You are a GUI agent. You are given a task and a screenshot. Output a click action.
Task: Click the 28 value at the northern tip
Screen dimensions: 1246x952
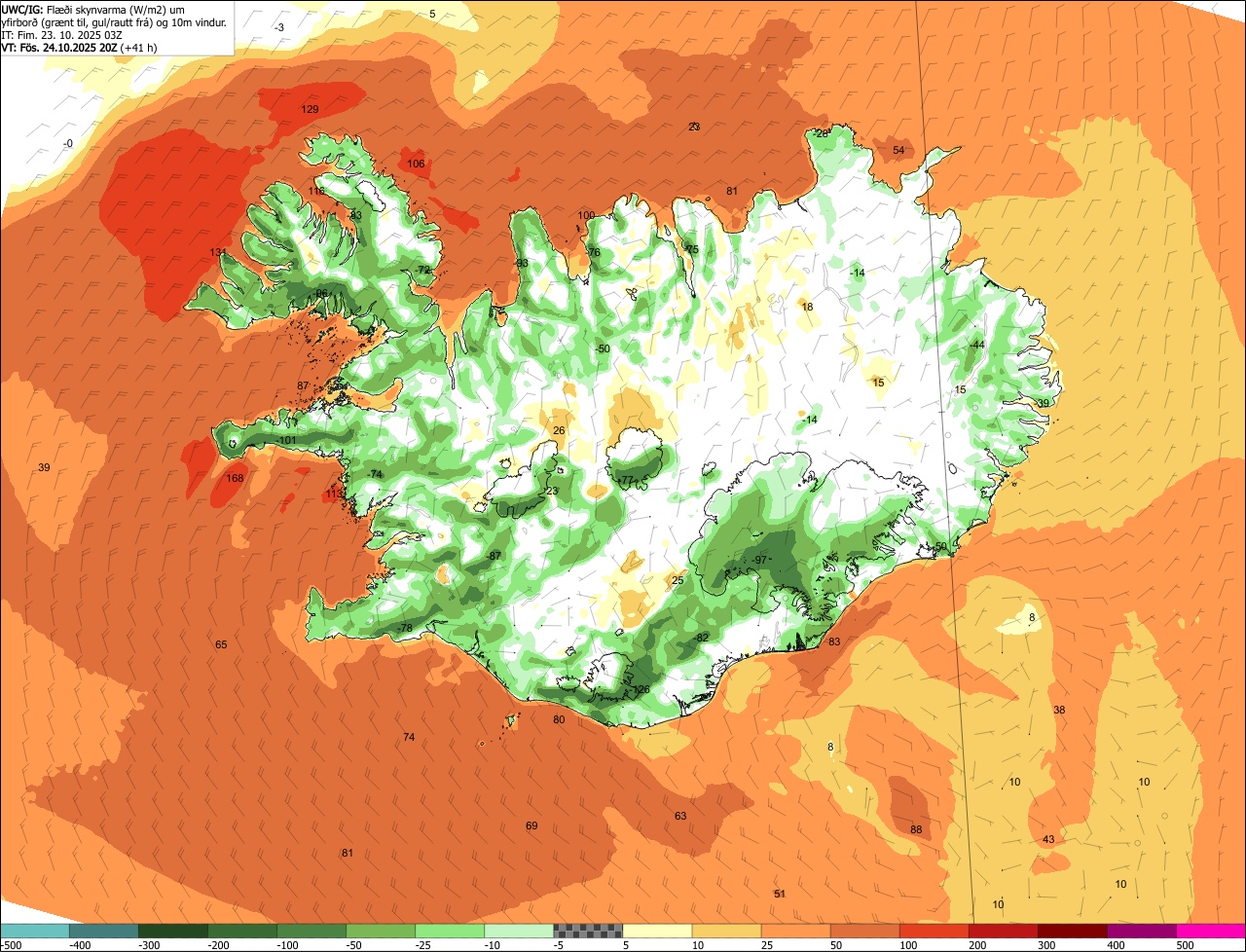click(822, 133)
